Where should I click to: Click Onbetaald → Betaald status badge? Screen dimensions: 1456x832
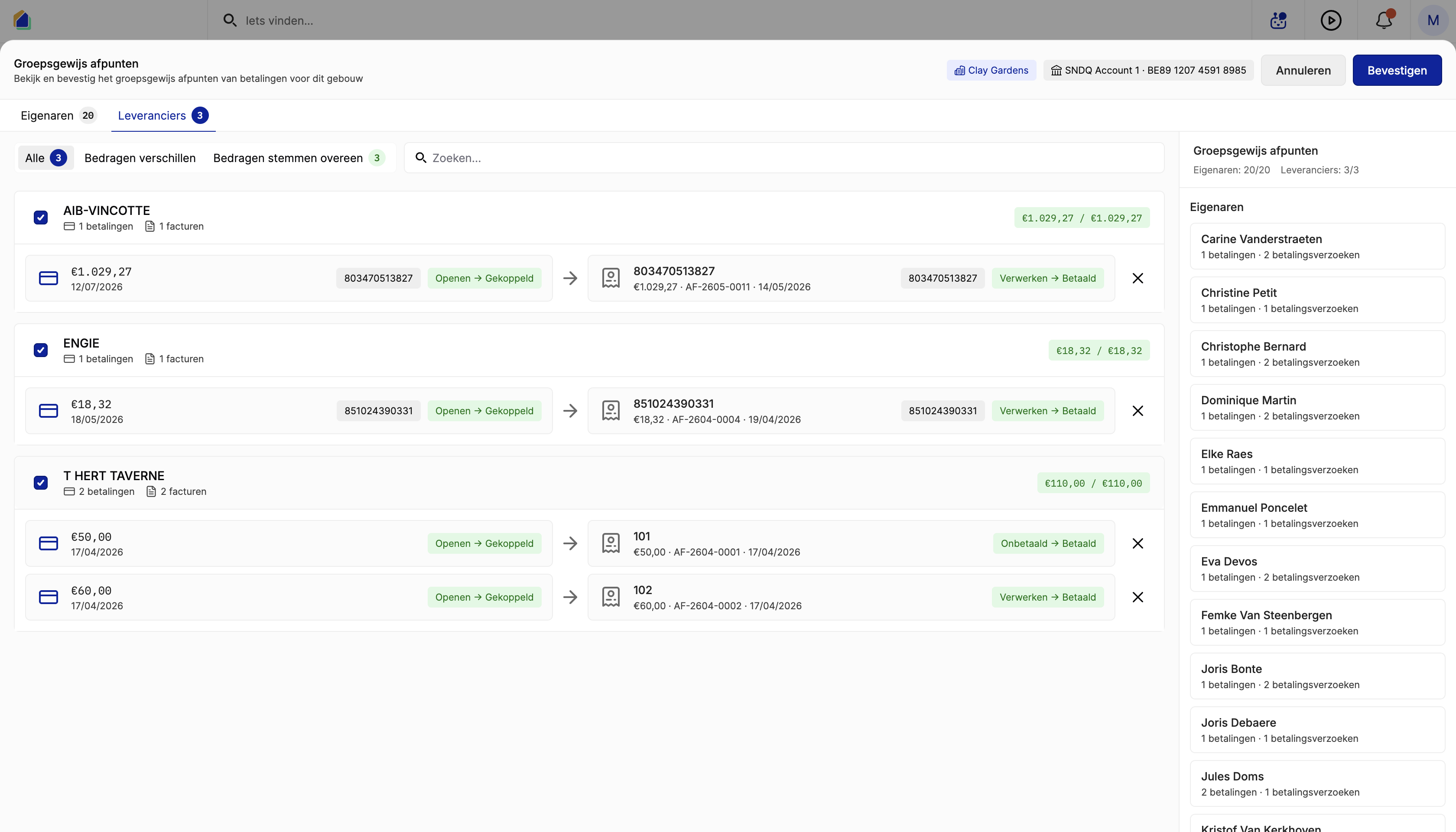point(1048,543)
